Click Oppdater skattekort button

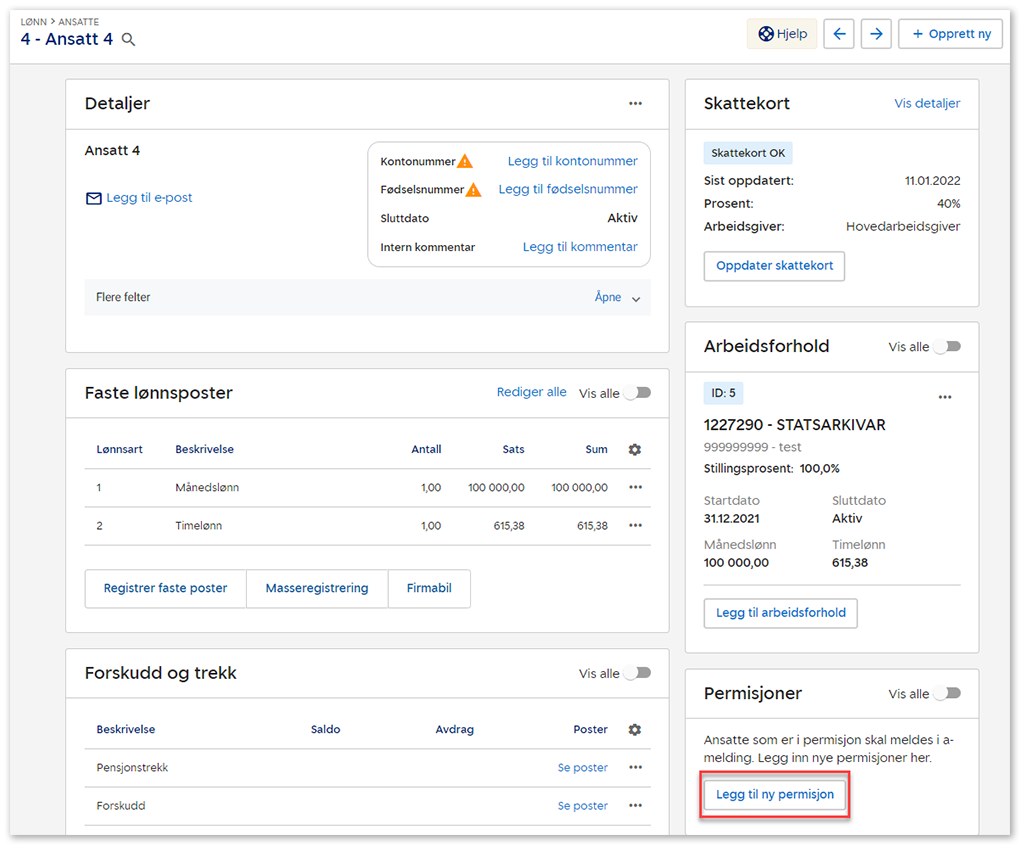click(x=774, y=266)
